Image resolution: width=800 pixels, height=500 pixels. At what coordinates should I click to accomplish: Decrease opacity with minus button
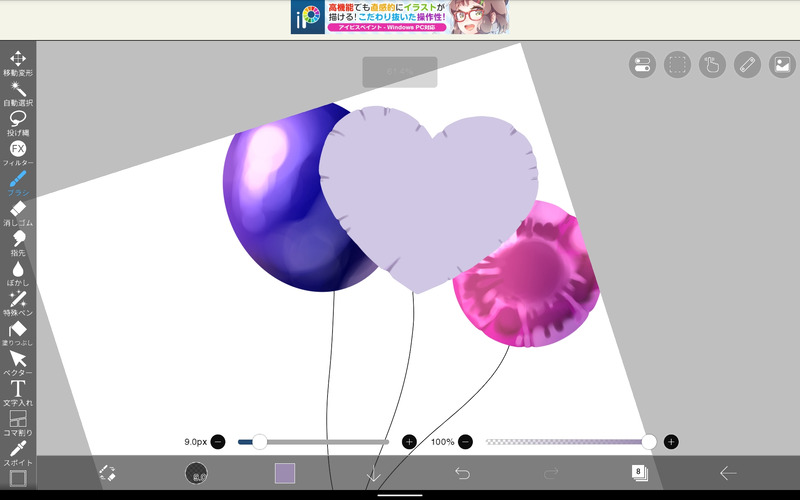(465, 442)
